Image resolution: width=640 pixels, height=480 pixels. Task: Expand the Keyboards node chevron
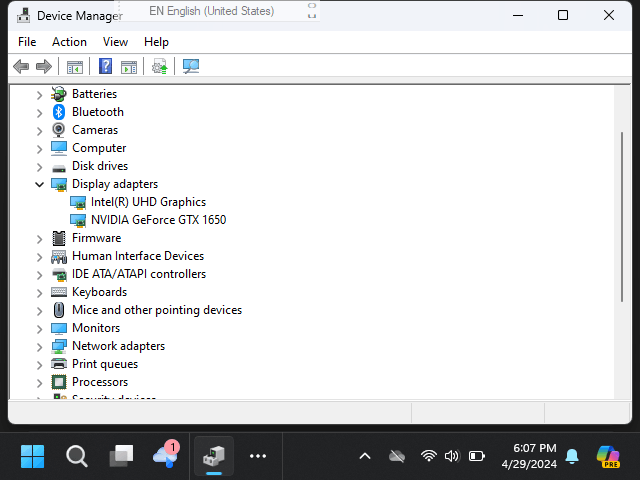(39, 293)
